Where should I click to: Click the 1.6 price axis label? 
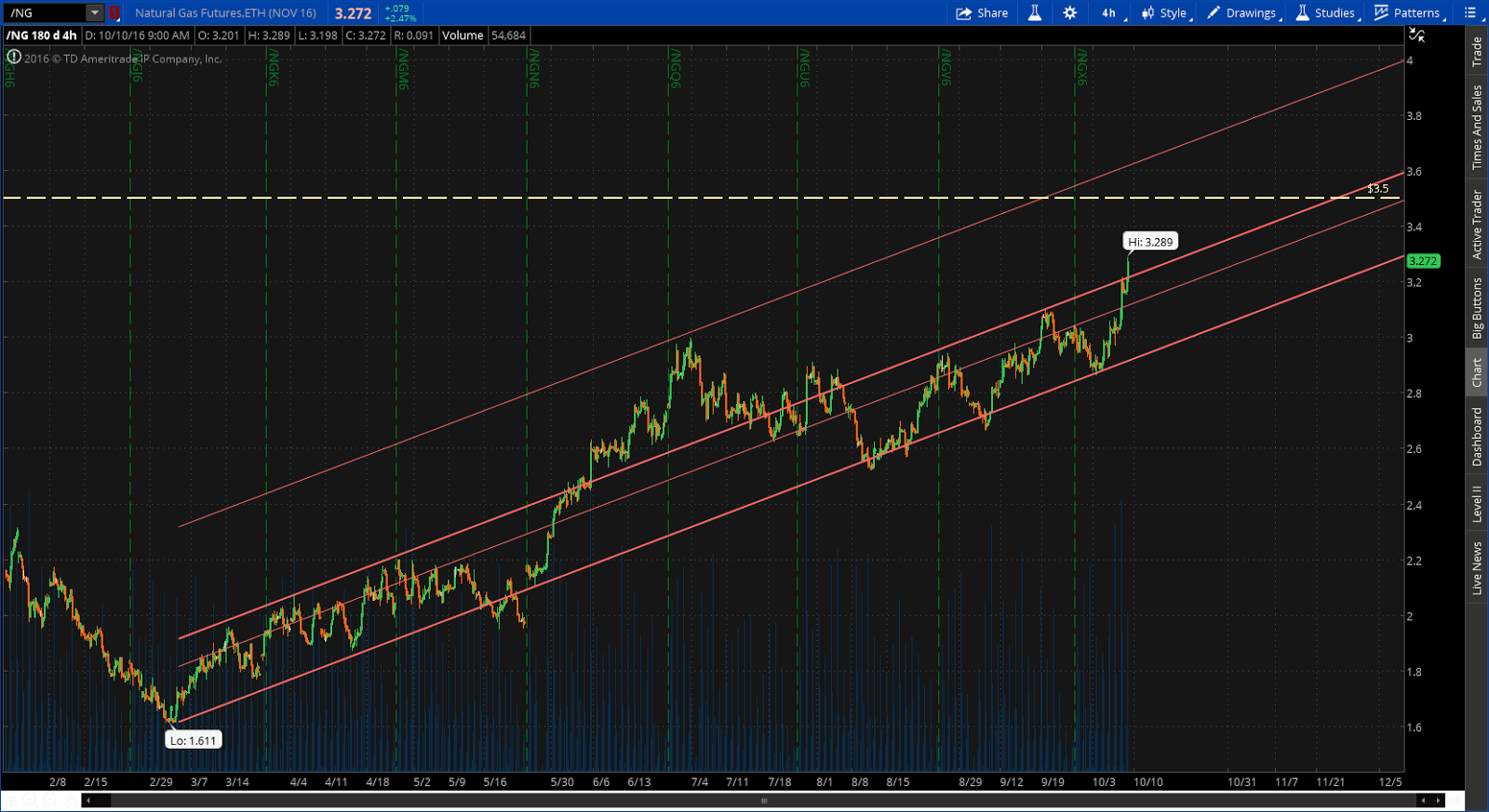1414,727
